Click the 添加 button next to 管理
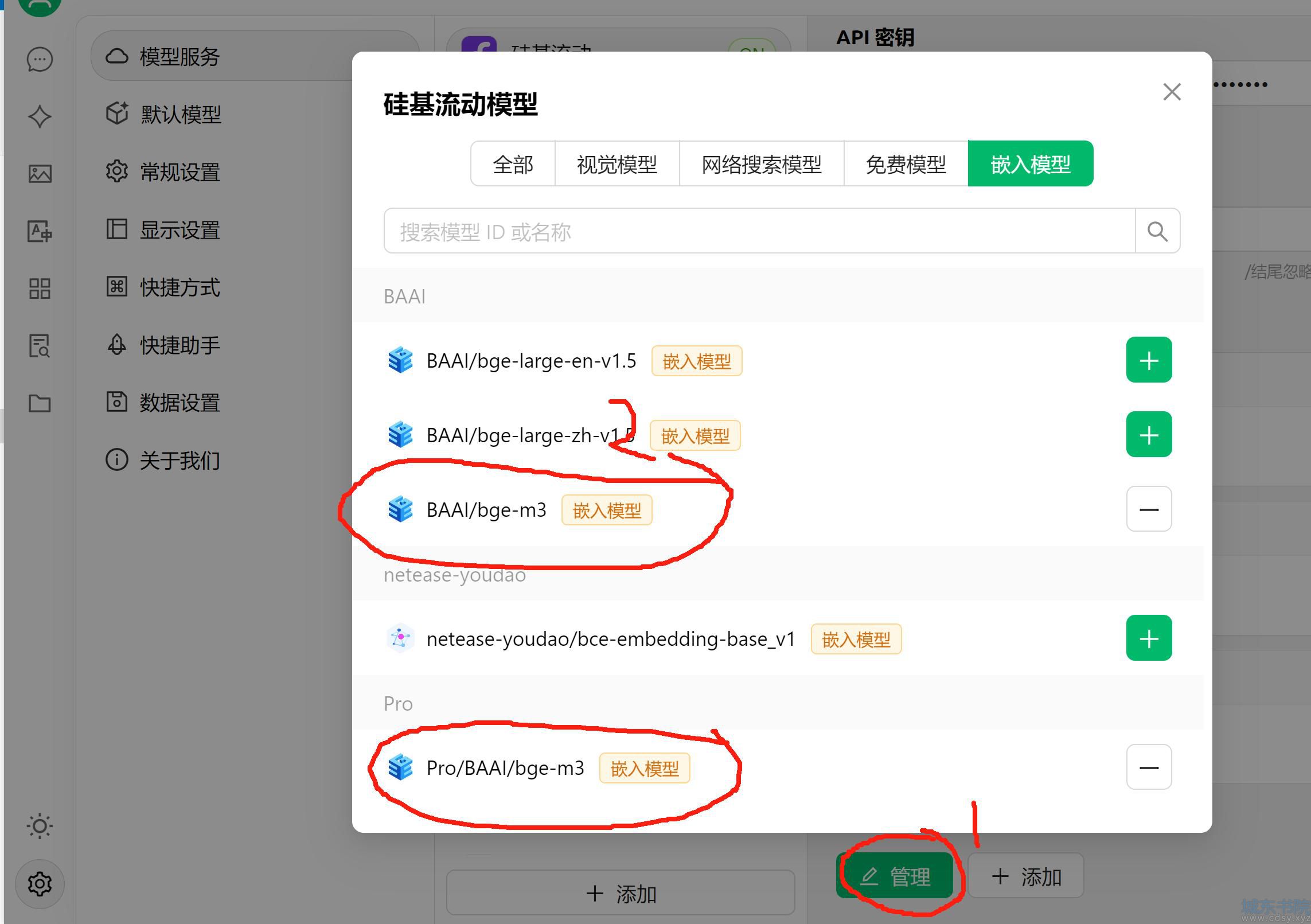The width and height of the screenshot is (1311, 924). click(1026, 876)
